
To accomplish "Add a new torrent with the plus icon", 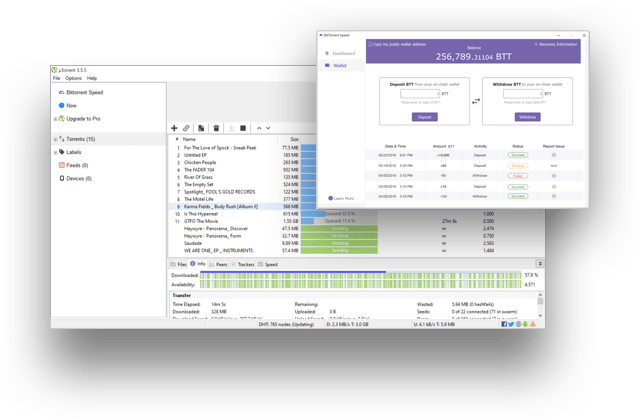I will click(174, 128).
